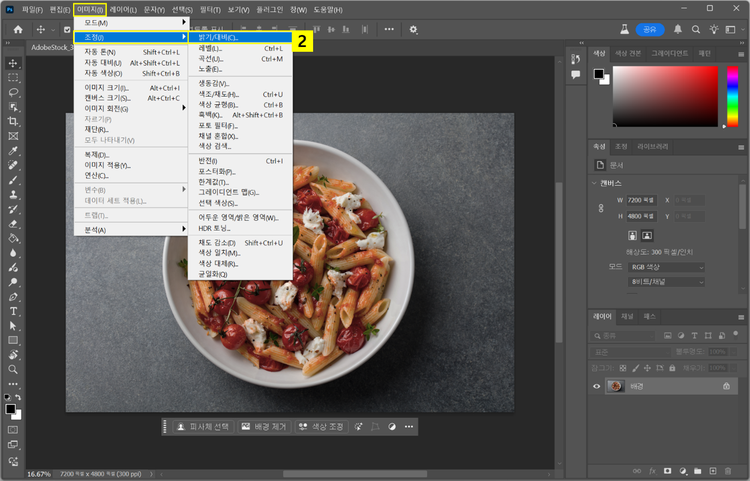Choose 색조/채도(H) menu entry
This screenshot has width=750, height=481.
point(240,94)
